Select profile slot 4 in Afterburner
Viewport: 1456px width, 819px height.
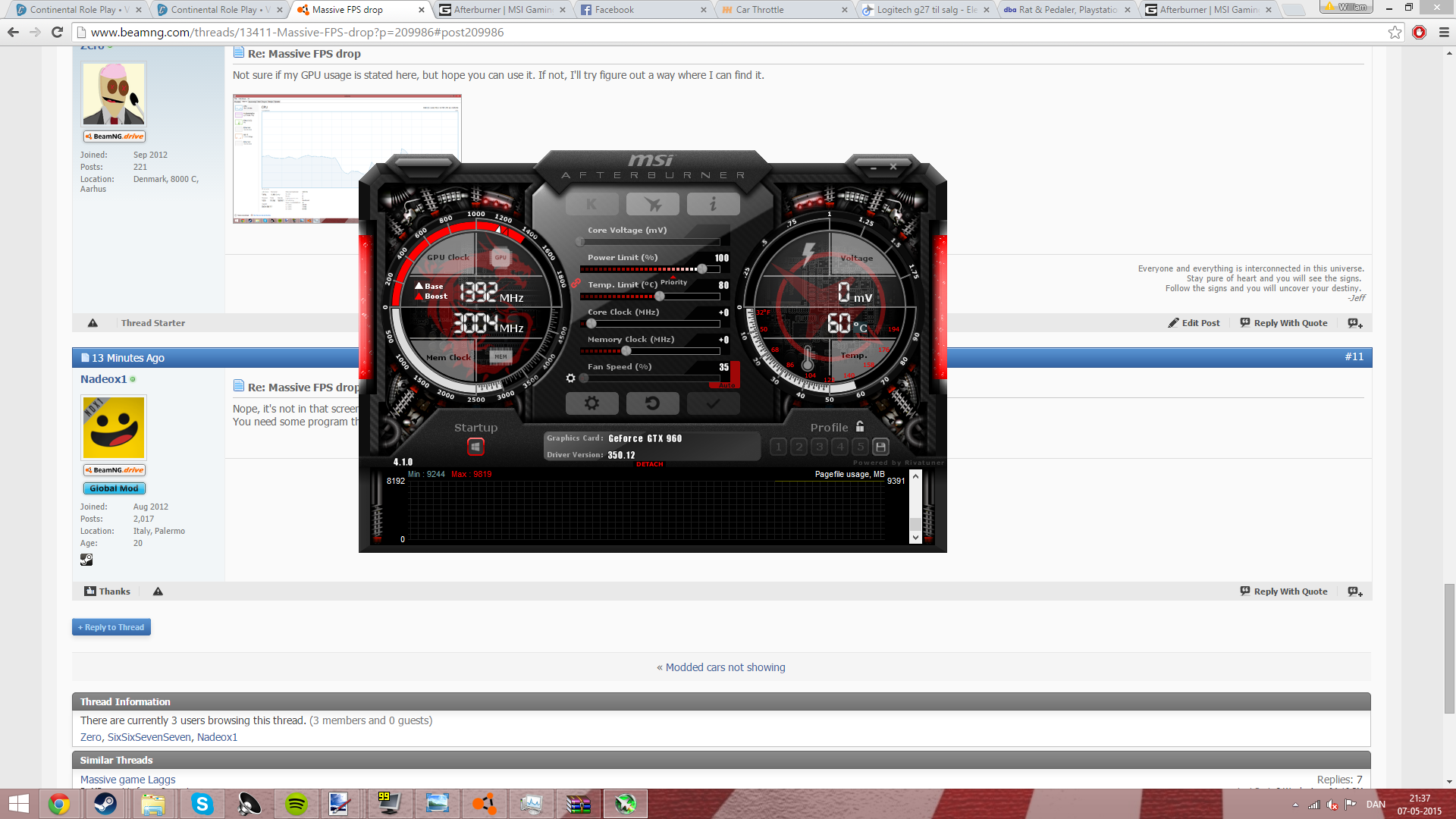click(839, 447)
